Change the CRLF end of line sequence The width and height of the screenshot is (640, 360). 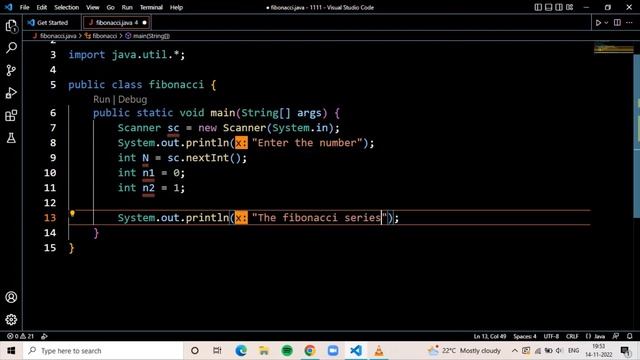[572, 336]
